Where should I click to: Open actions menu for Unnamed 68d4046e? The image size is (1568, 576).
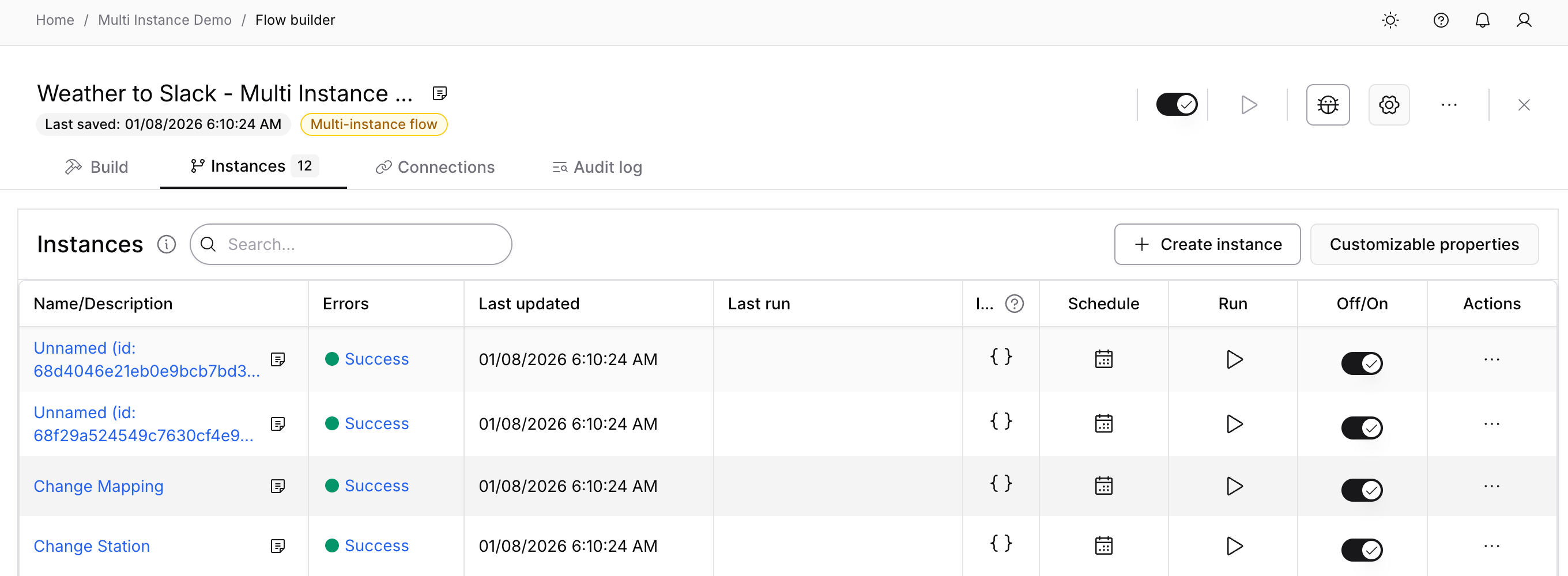click(x=1491, y=359)
